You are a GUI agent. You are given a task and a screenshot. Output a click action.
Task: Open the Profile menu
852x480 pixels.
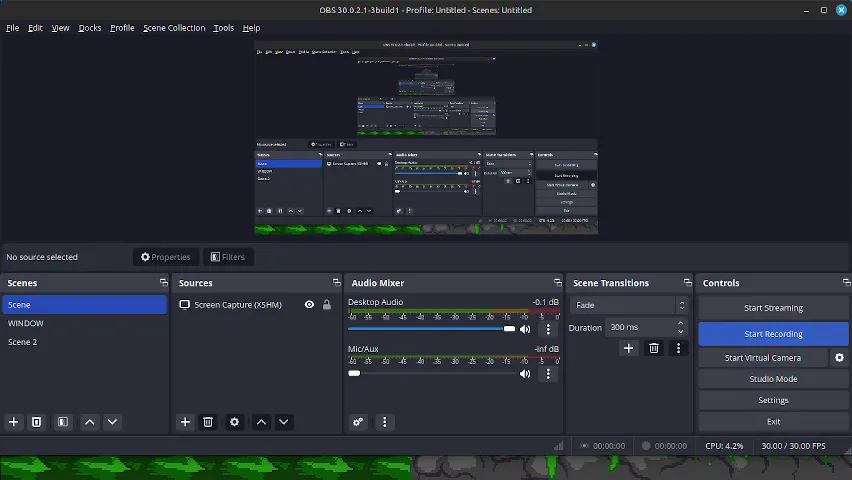122,28
